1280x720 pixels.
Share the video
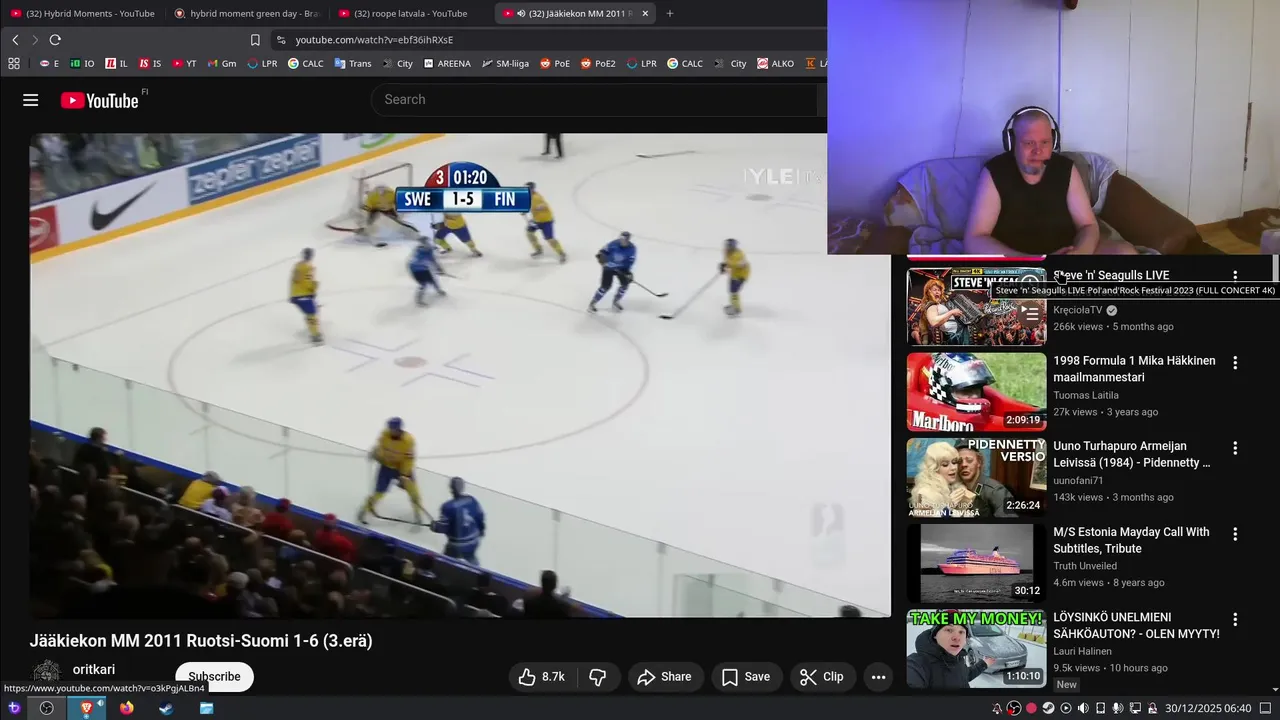pyautogui.click(x=664, y=677)
